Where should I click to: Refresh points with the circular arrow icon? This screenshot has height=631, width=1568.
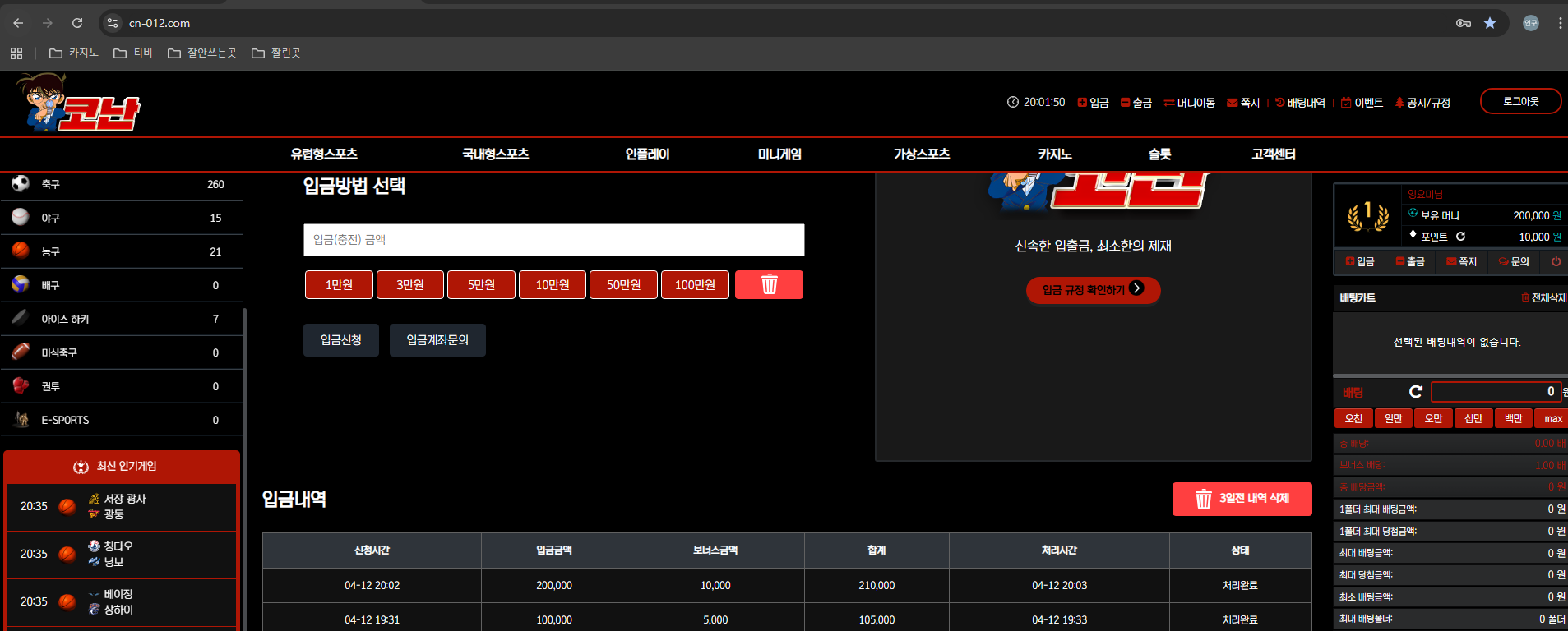click(1460, 237)
